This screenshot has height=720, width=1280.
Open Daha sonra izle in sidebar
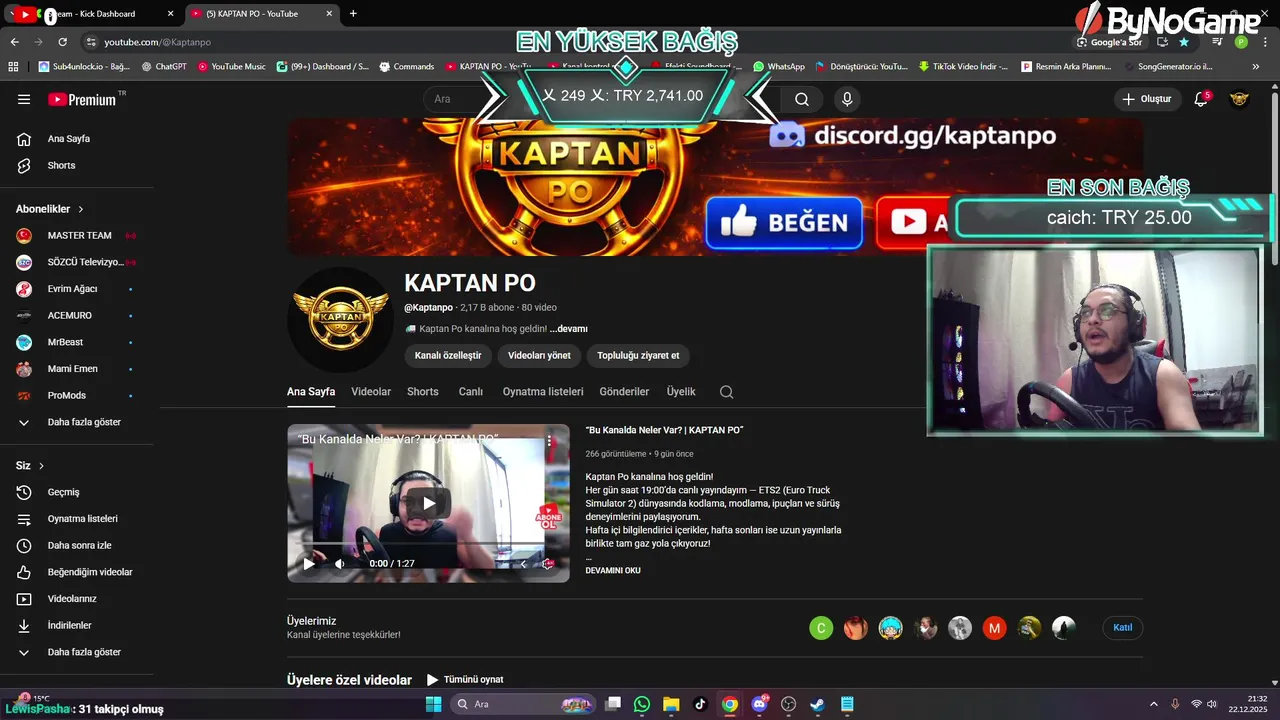77,545
